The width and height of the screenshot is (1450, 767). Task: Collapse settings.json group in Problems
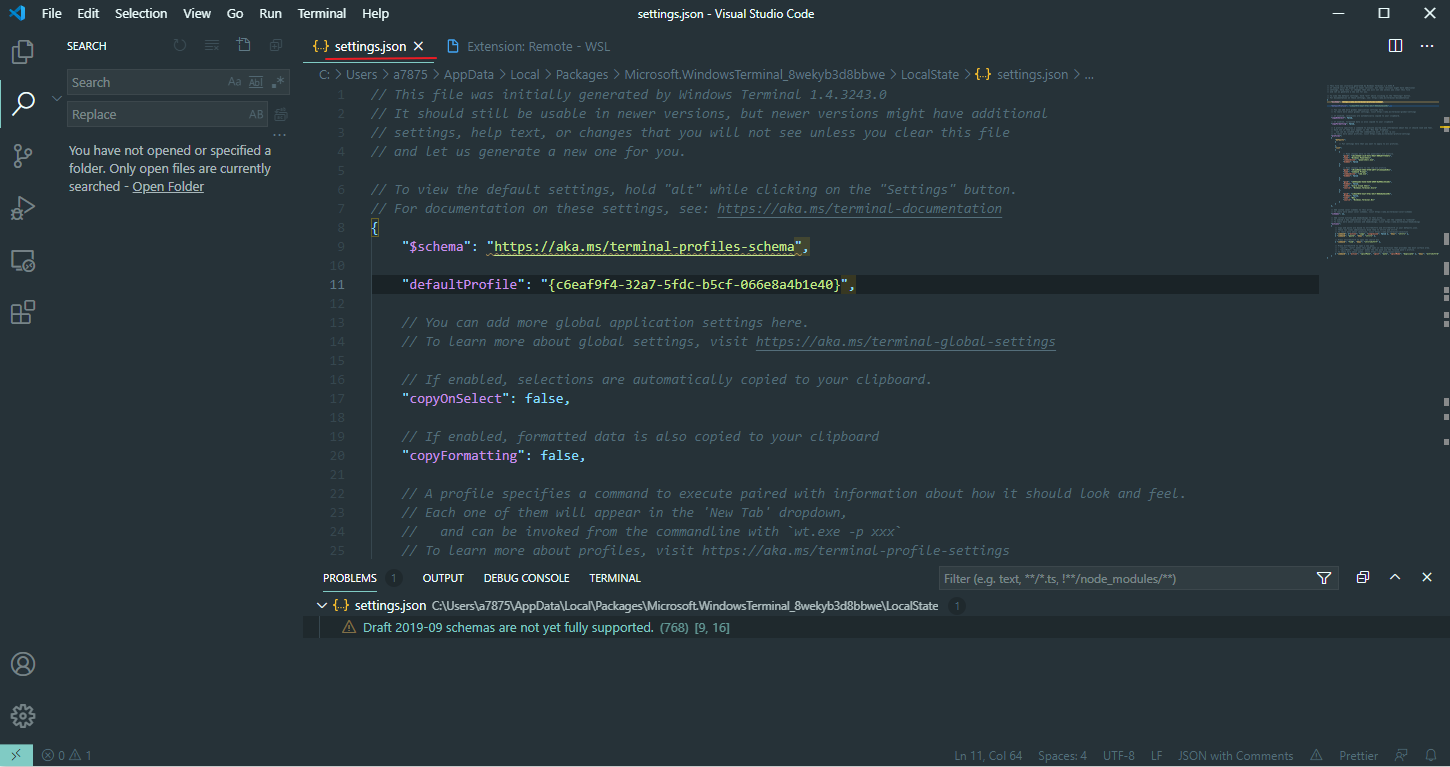[322, 605]
